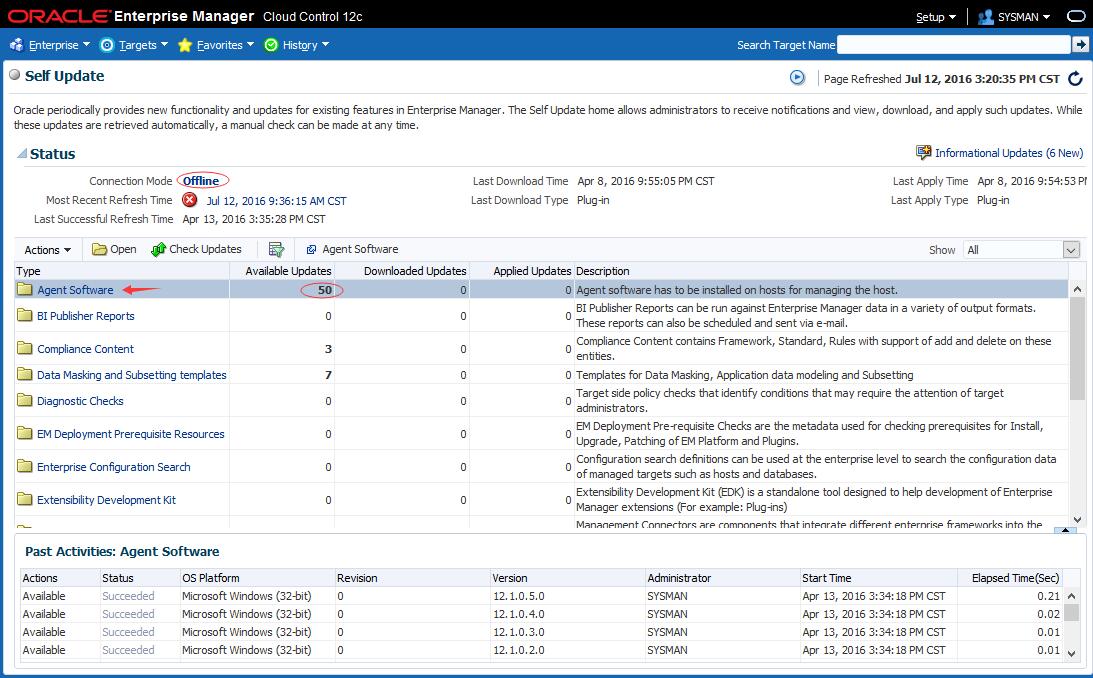Viewport: 1093px width, 678px height.
Task: Click the BI Publisher Reports folder icon
Action: tap(25, 315)
